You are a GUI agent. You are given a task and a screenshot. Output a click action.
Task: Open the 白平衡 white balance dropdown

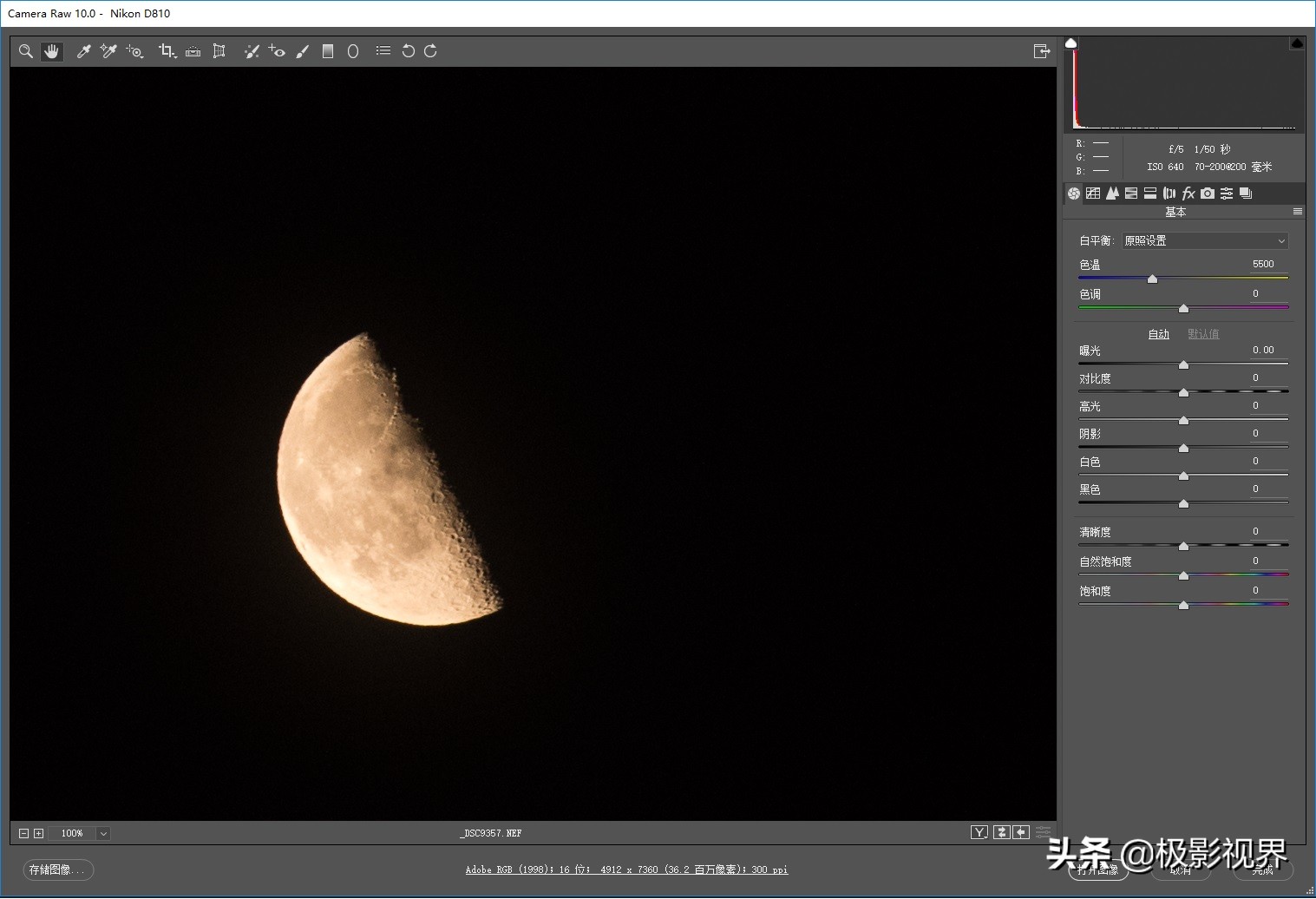1204,241
